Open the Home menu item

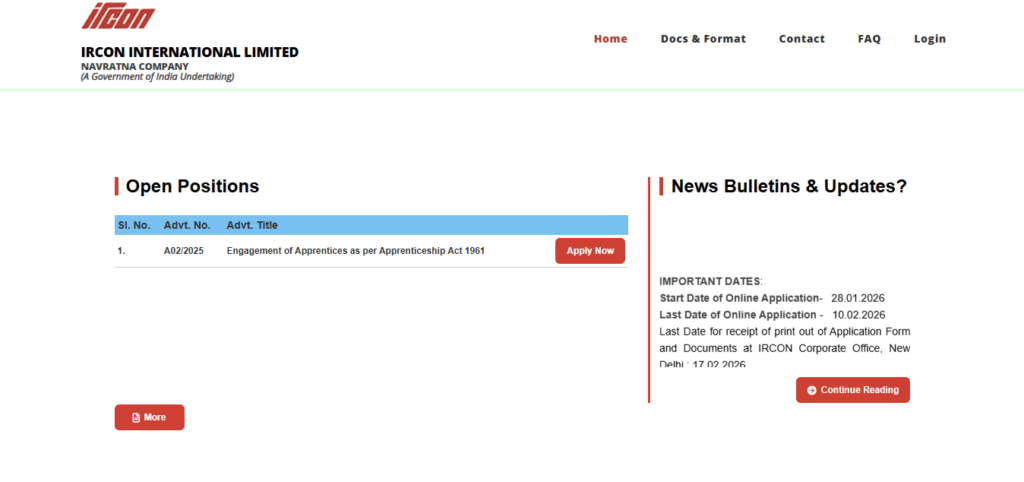click(x=610, y=39)
